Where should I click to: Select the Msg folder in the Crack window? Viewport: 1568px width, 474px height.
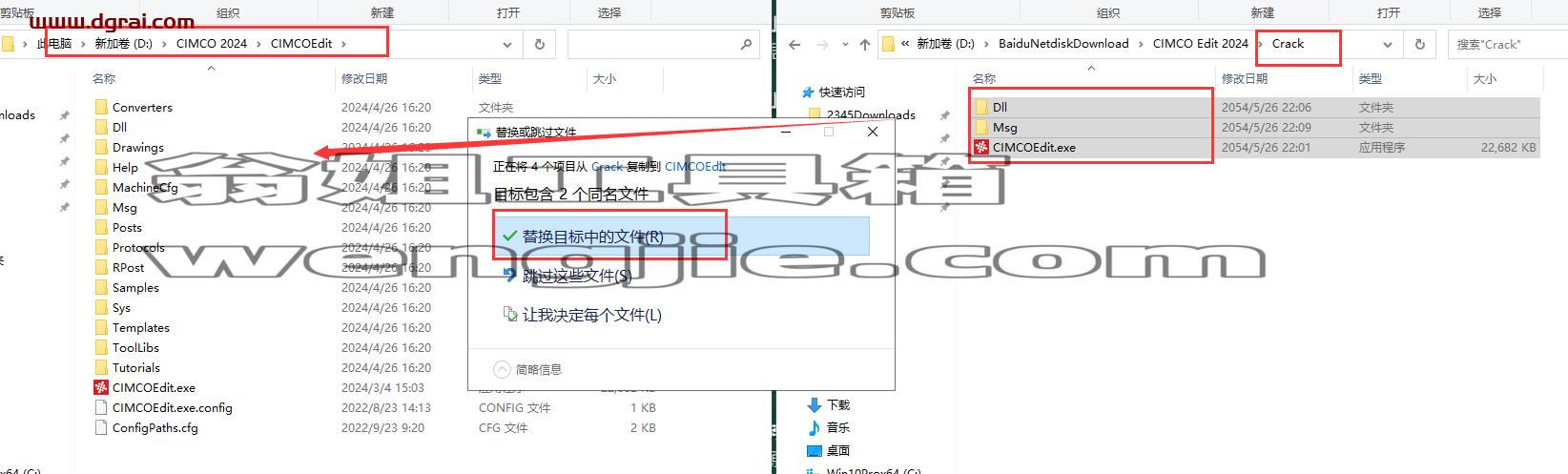tap(1004, 127)
